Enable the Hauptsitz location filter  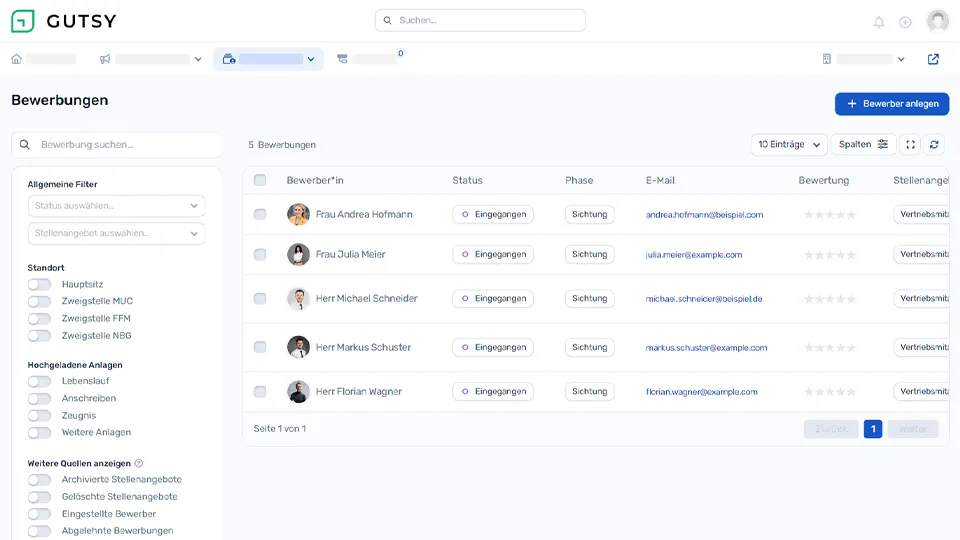(39, 284)
